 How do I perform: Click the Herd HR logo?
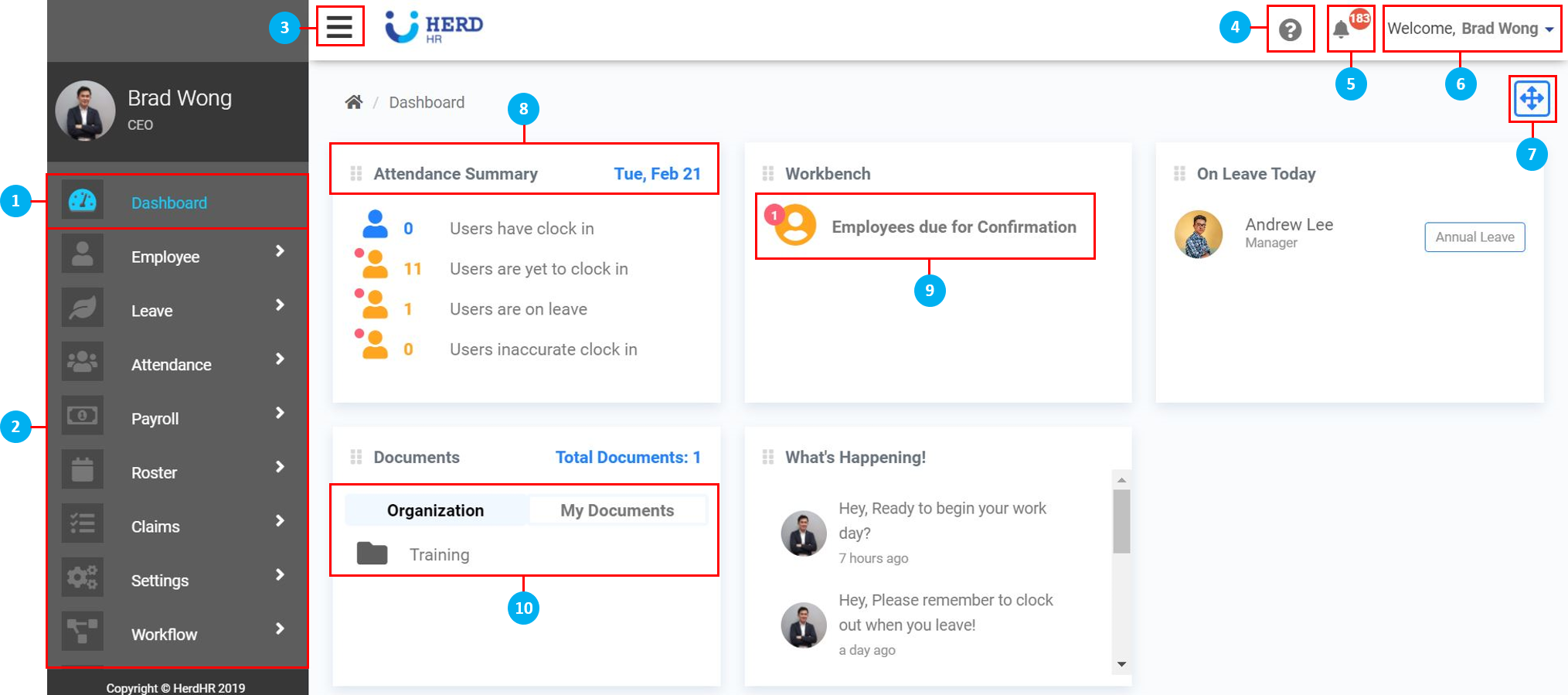[x=434, y=27]
